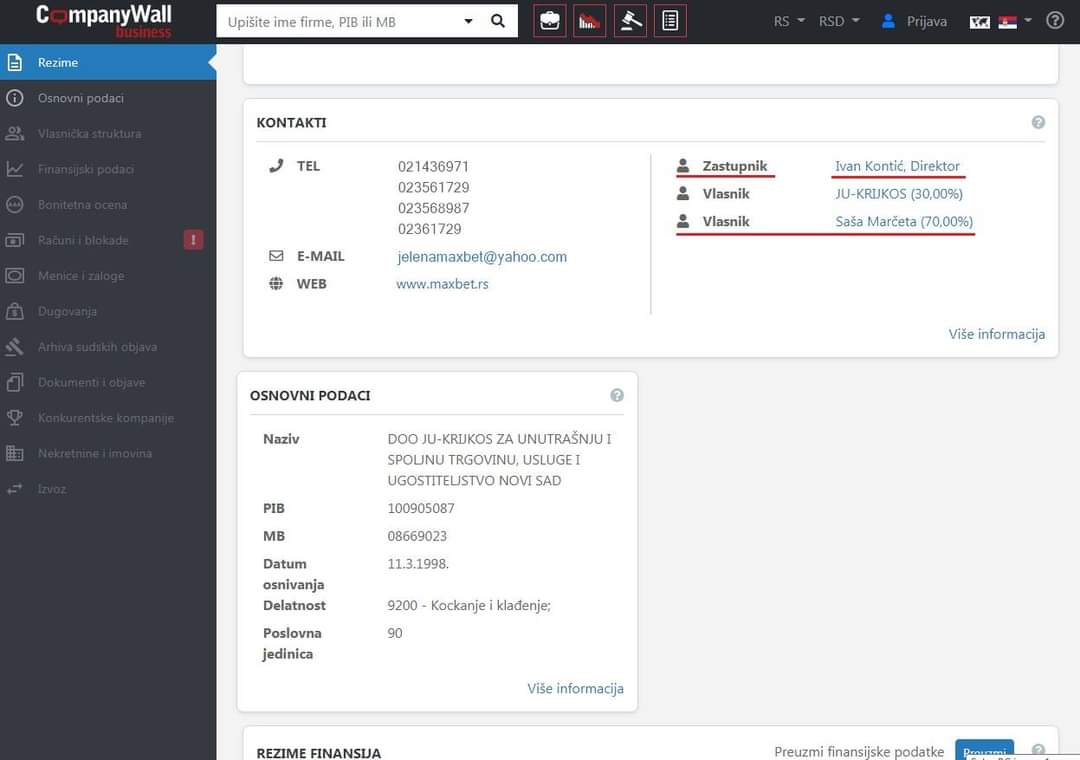Viewport: 1080px width, 760px height.
Task: Select 9200 - Kockanje i klađenje text
Action: [468, 606]
